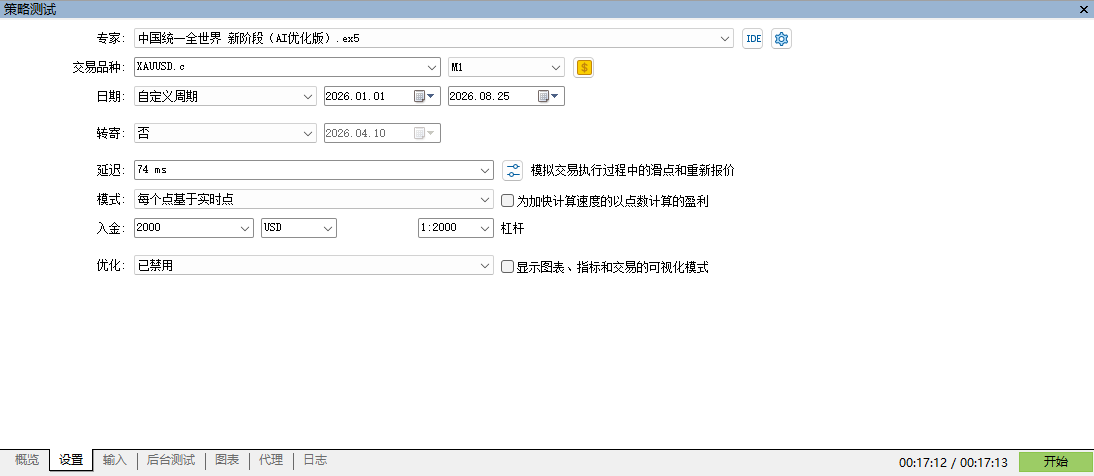
Task: Switch to the 图表 tab
Action: [227, 461]
